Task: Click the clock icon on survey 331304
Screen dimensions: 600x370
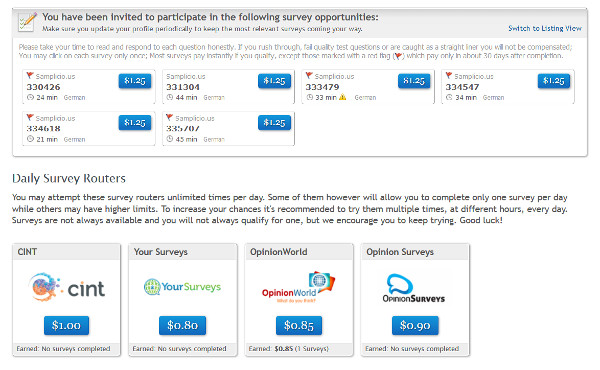Action: [170, 98]
